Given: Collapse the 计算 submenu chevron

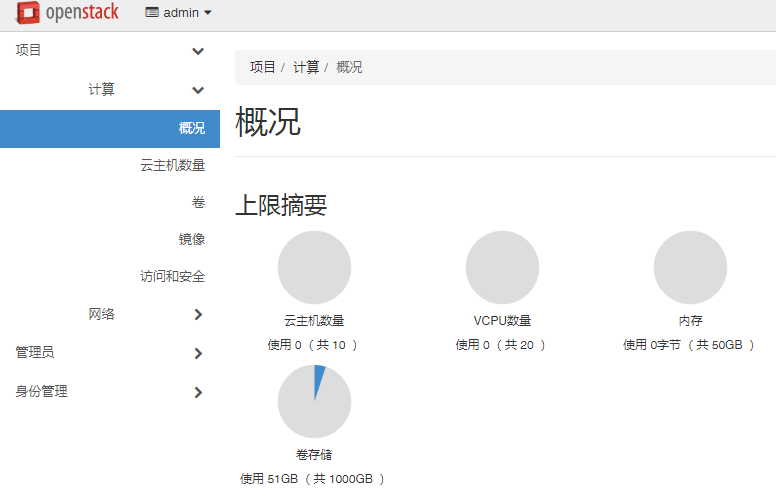Looking at the screenshot, I should (x=198, y=90).
